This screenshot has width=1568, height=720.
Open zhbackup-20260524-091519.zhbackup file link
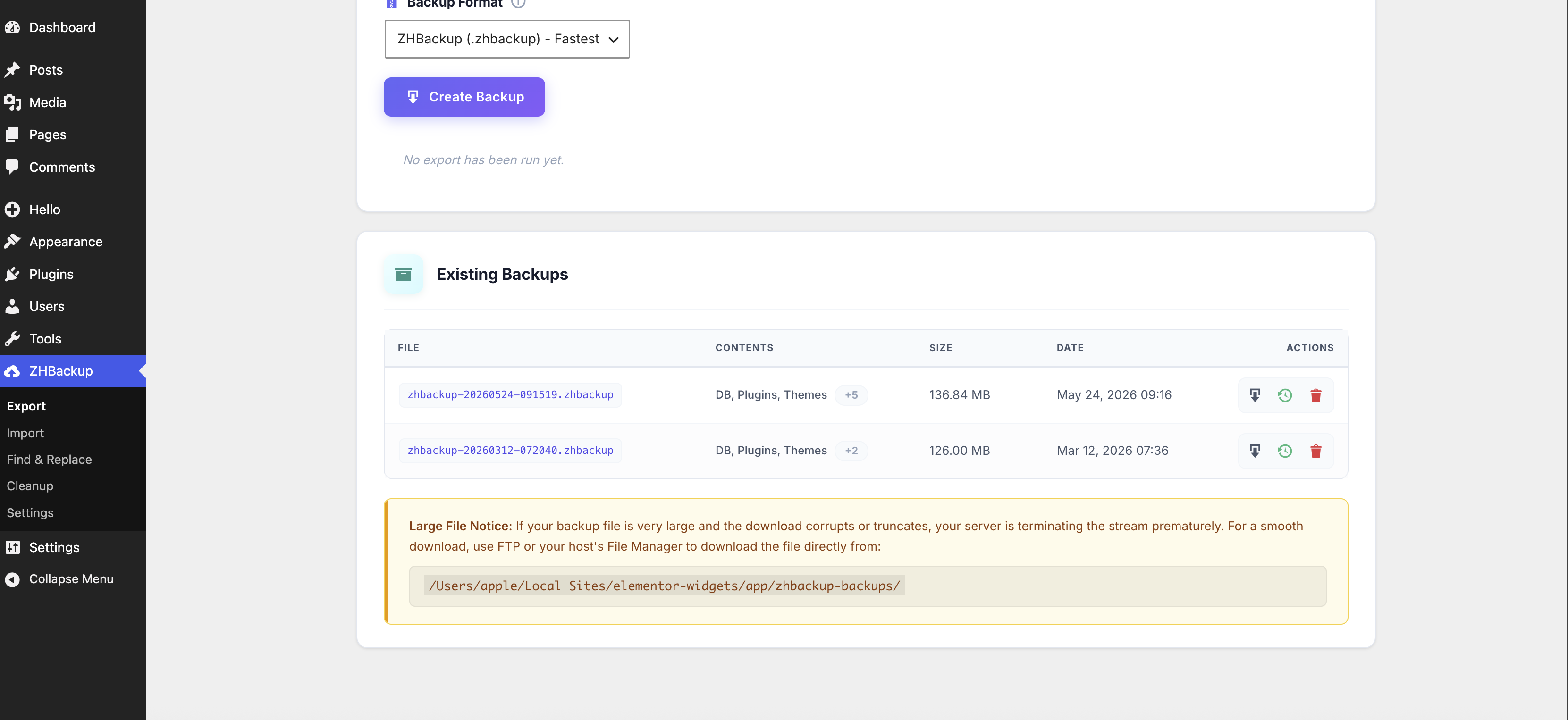pyautogui.click(x=510, y=394)
